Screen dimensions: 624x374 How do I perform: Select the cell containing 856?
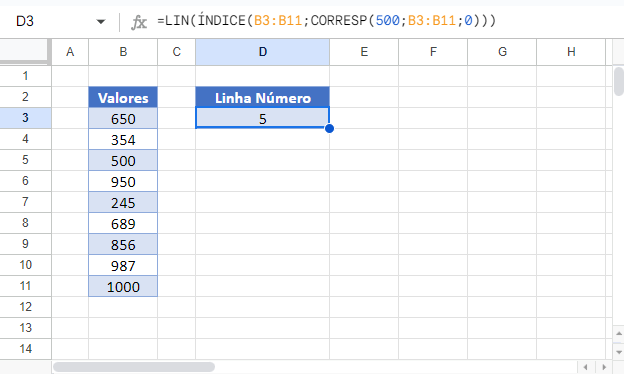click(x=123, y=244)
